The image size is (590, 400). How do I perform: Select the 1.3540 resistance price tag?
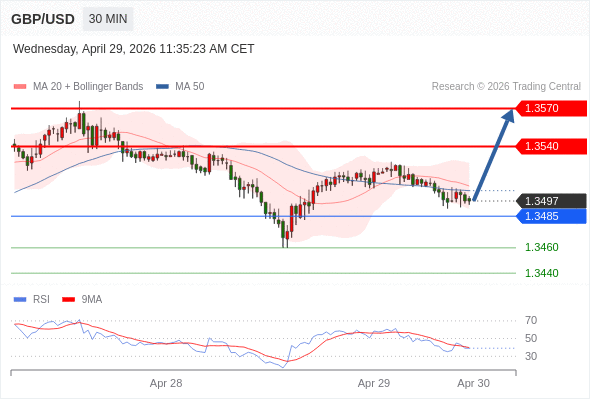551,146
